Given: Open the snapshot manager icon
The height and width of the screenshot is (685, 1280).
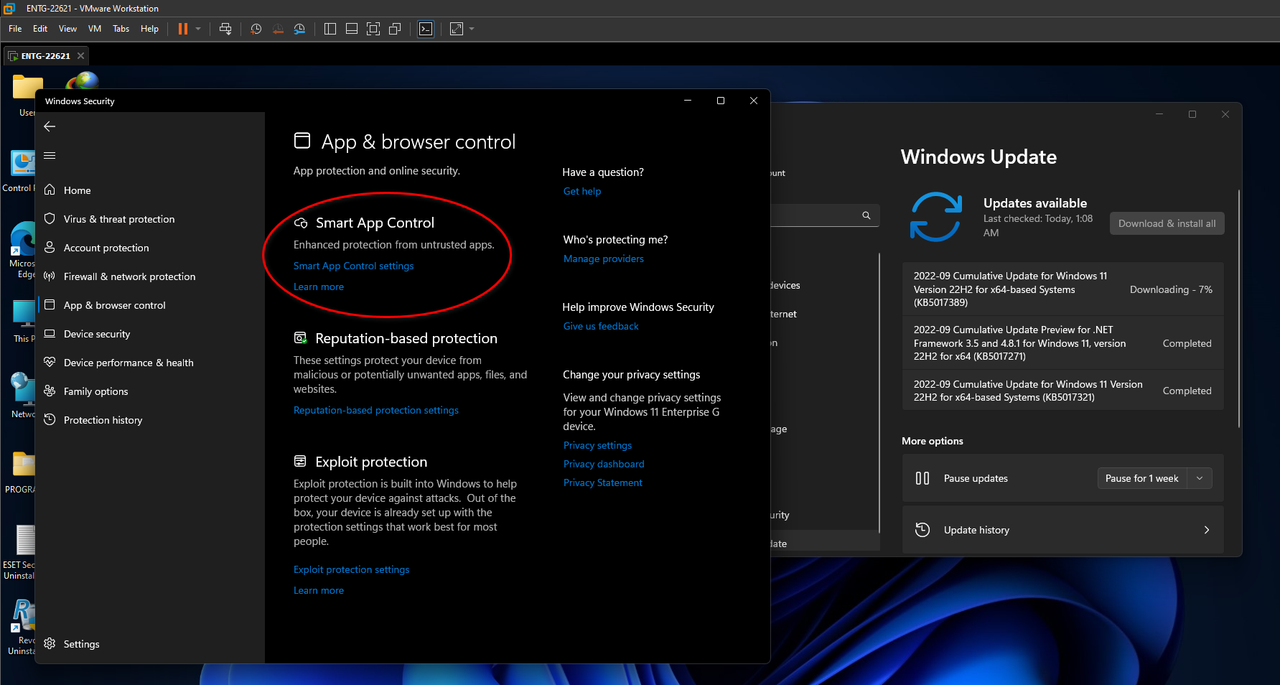Looking at the screenshot, I should (x=299, y=29).
